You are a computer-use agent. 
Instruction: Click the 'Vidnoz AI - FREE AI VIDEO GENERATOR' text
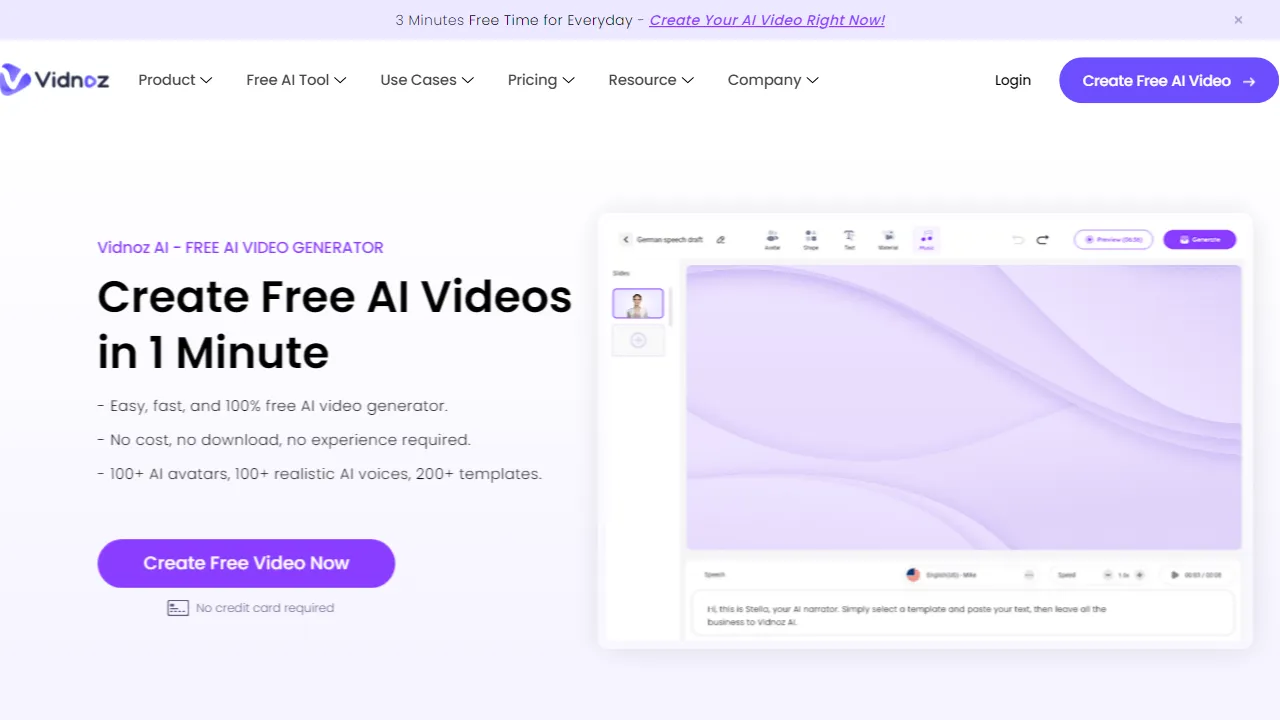click(240, 248)
